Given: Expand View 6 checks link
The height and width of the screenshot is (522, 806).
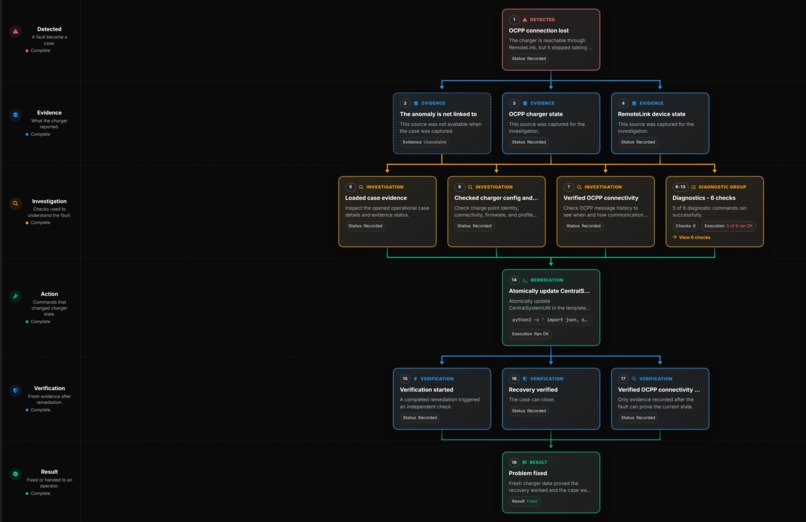Looking at the screenshot, I should click(691, 237).
